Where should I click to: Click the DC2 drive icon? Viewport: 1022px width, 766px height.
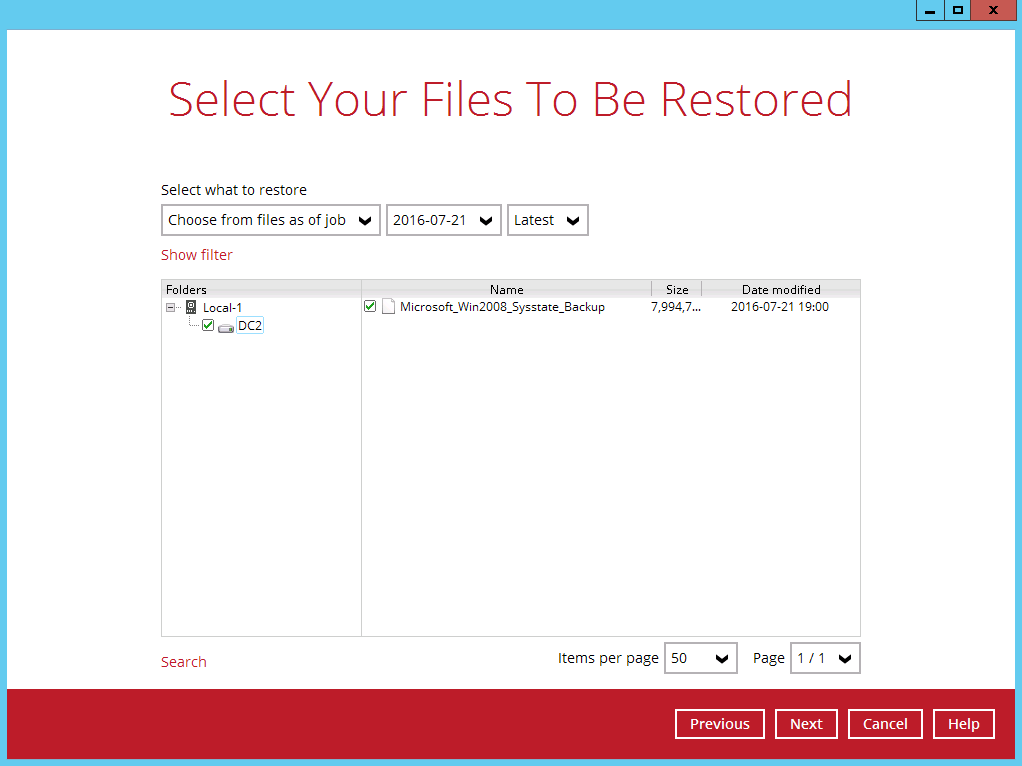pyautogui.click(x=226, y=326)
